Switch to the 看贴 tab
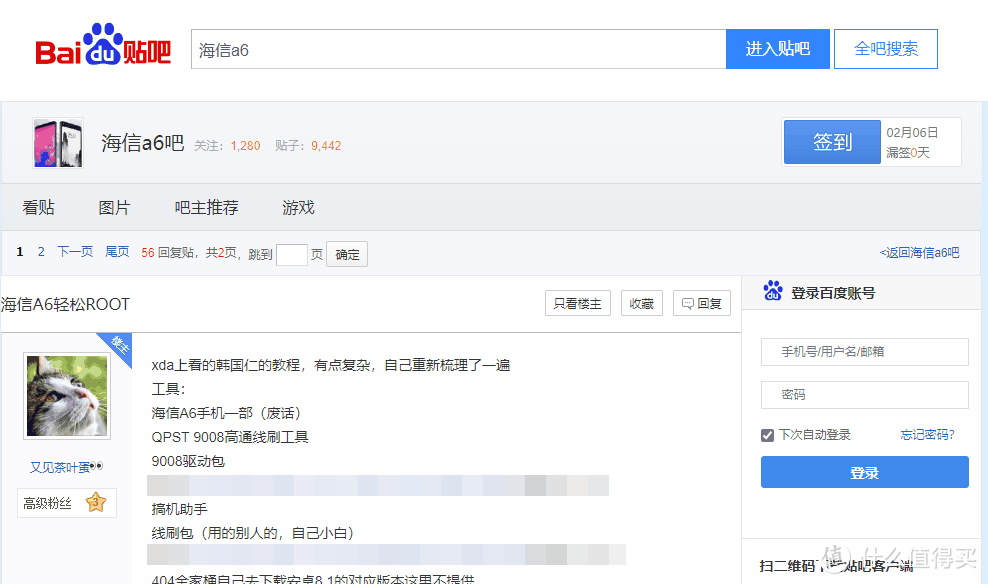The image size is (988, 584). click(39, 208)
